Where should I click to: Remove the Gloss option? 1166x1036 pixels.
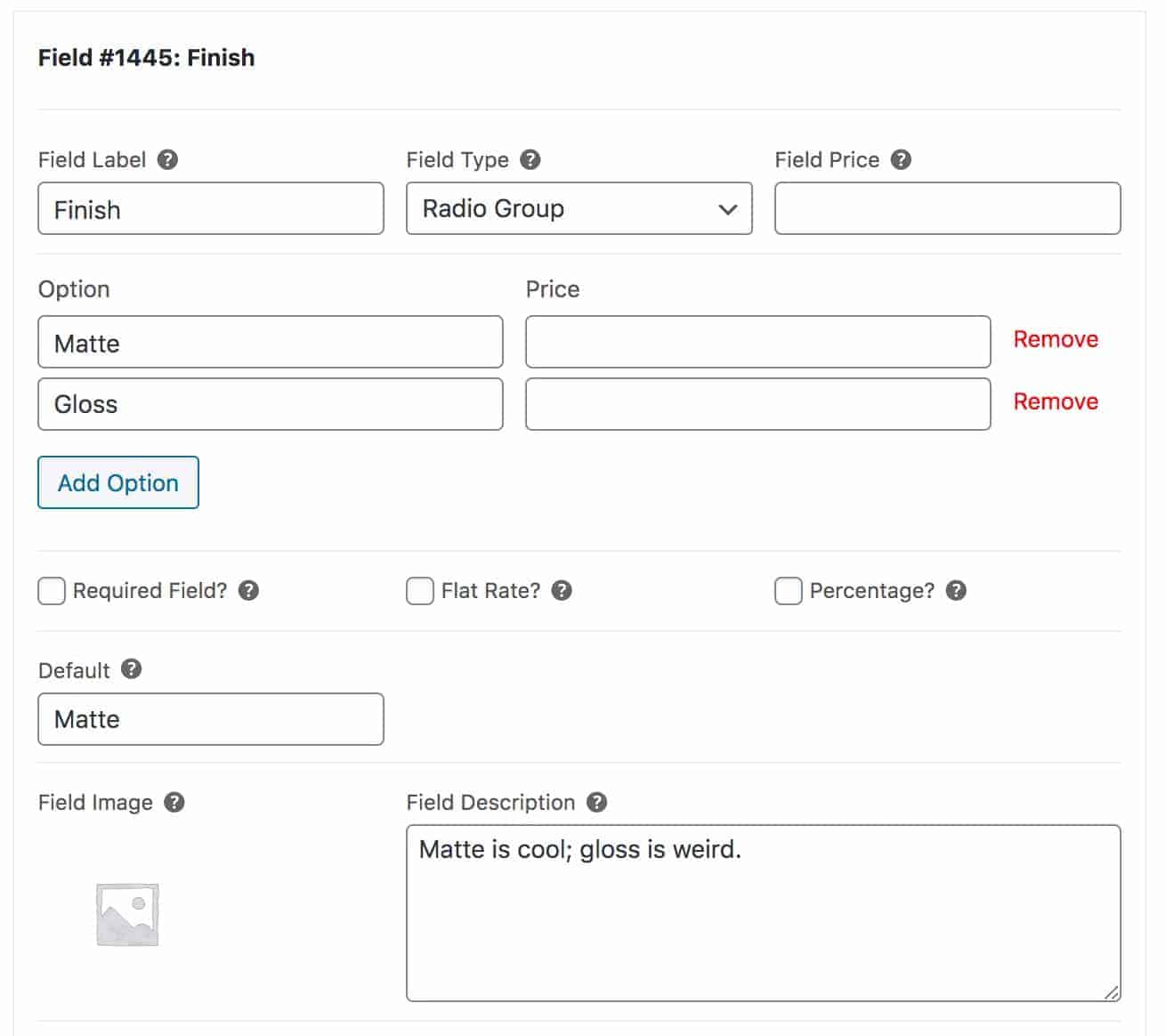(x=1056, y=401)
